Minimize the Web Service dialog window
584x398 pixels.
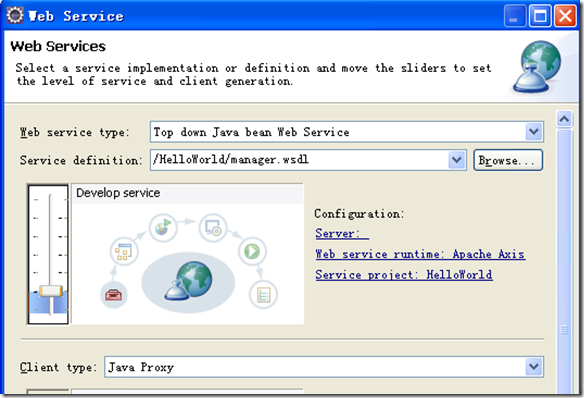point(515,16)
